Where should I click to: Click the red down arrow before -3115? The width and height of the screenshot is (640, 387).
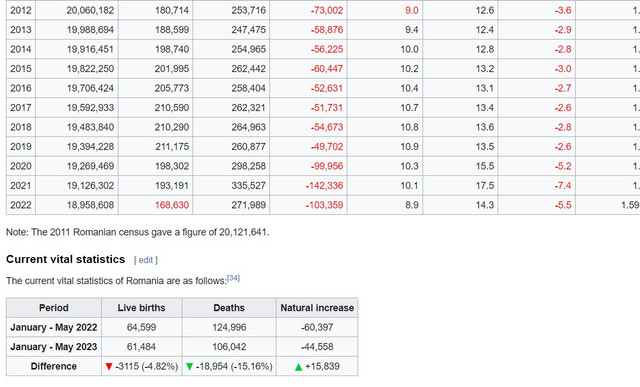pos(109,367)
